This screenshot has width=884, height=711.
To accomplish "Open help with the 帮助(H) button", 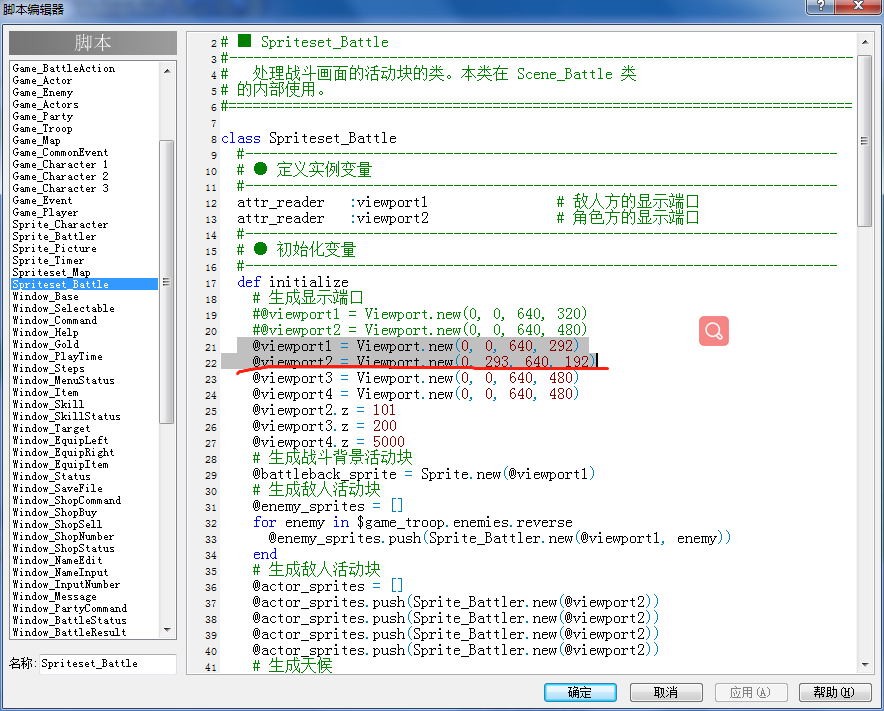I will pyautogui.click(x=835, y=692).
